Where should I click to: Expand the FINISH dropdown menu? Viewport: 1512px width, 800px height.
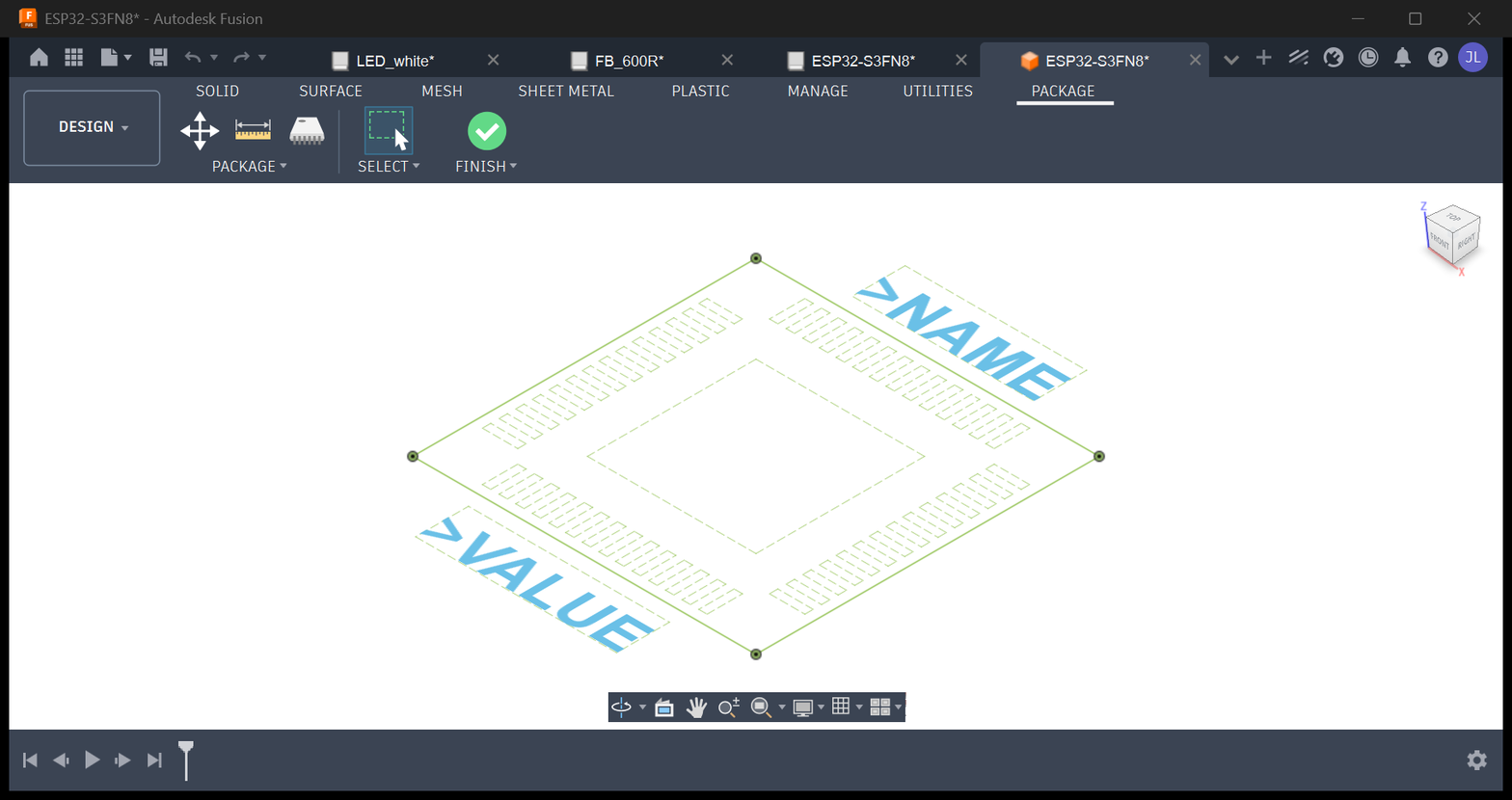(486, 167)
